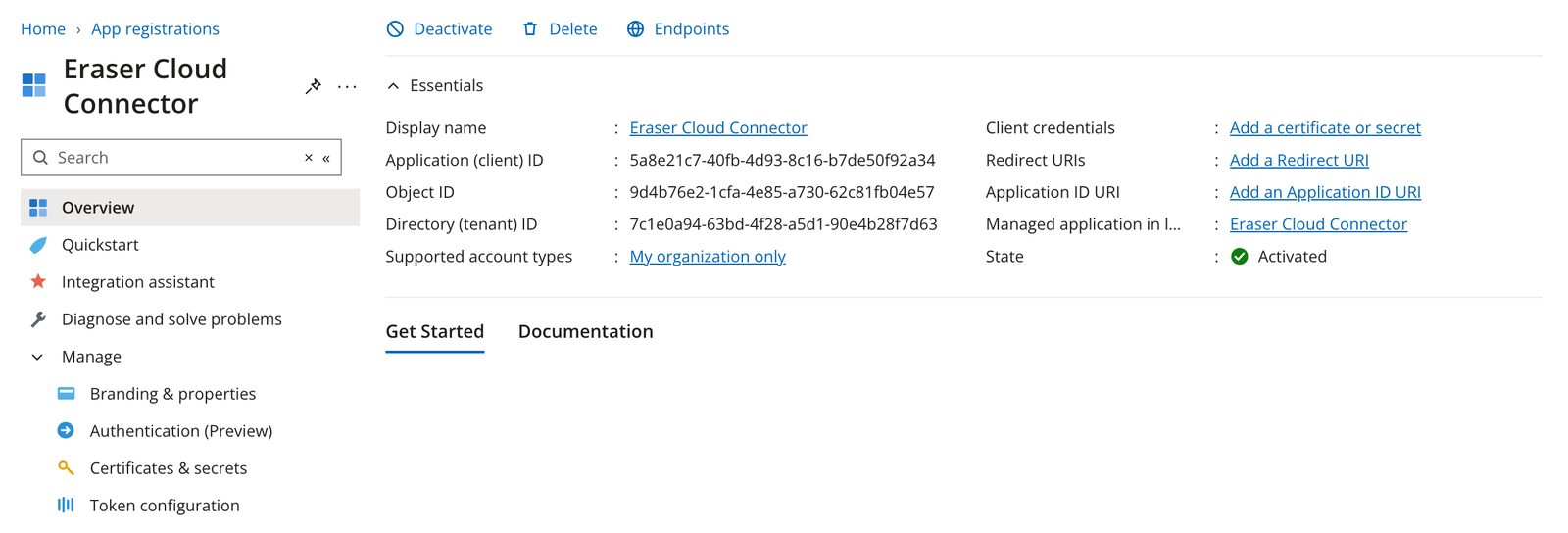Click Add a Redirect URI link

point(1299,161)
